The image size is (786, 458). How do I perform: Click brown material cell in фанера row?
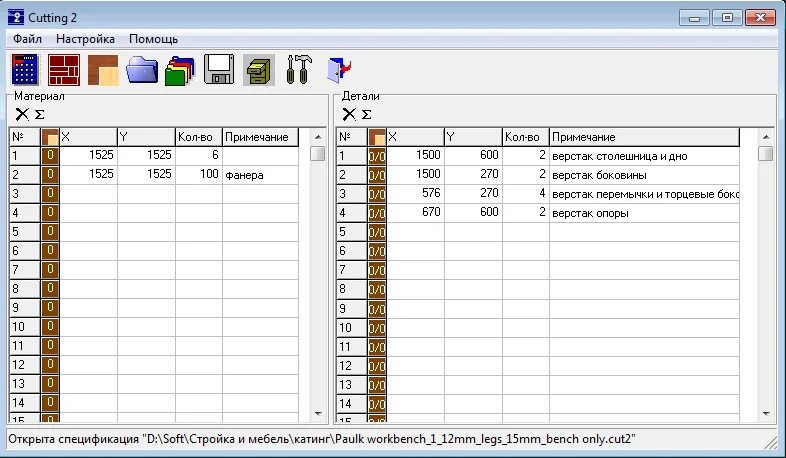click(50, 174)
